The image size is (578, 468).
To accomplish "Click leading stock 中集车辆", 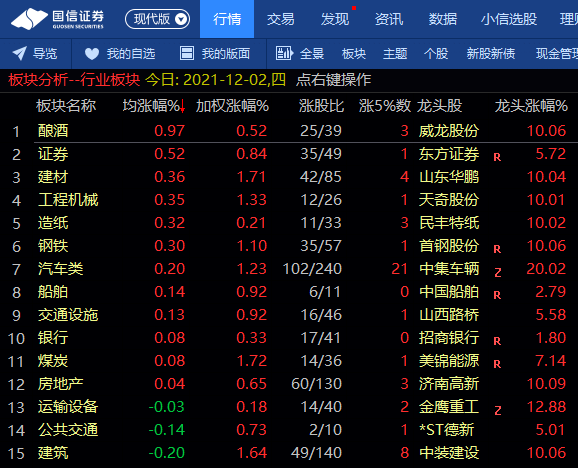I will point(449,269).
